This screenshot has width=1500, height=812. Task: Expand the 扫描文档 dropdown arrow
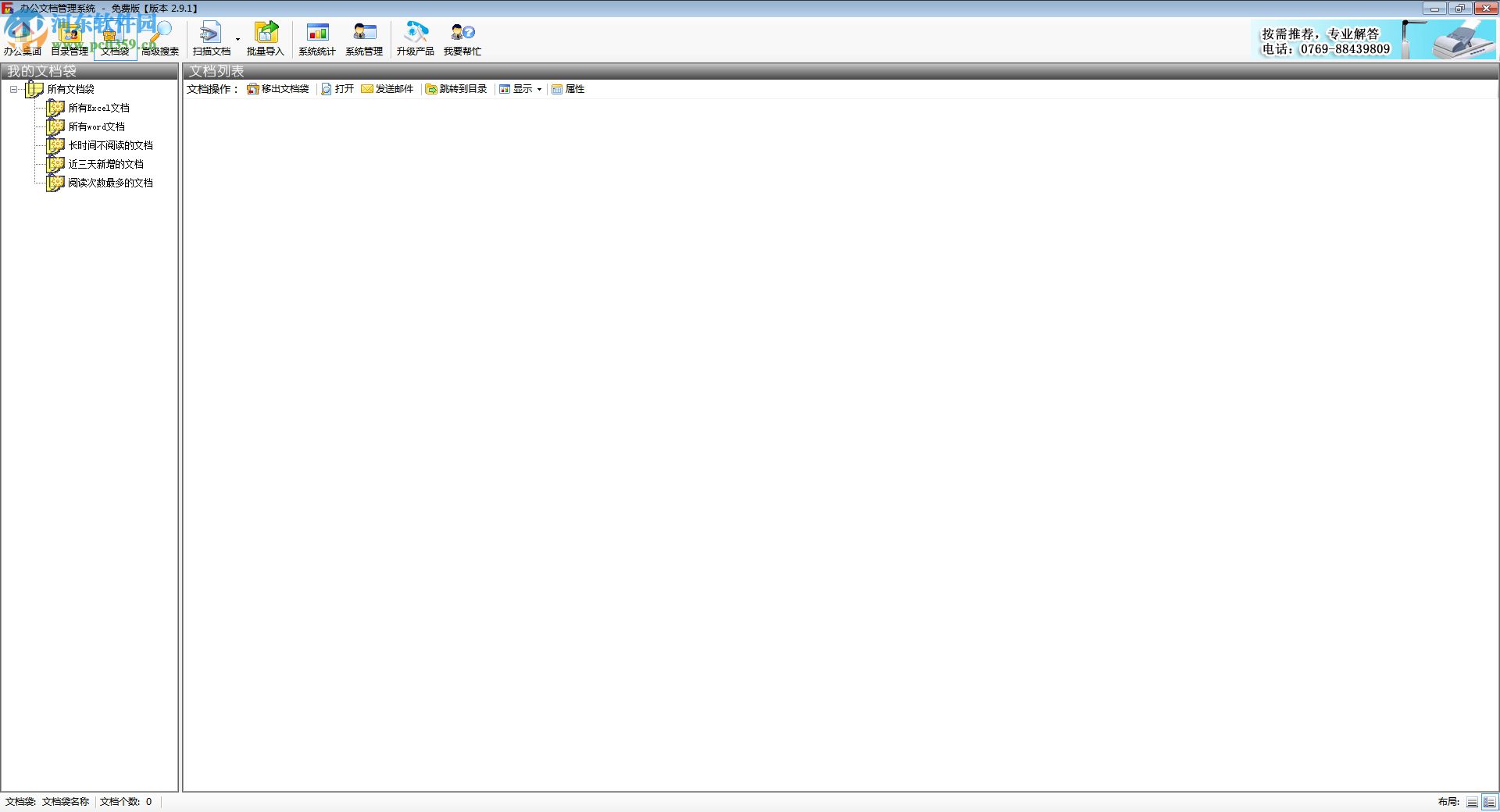point(237,39)
